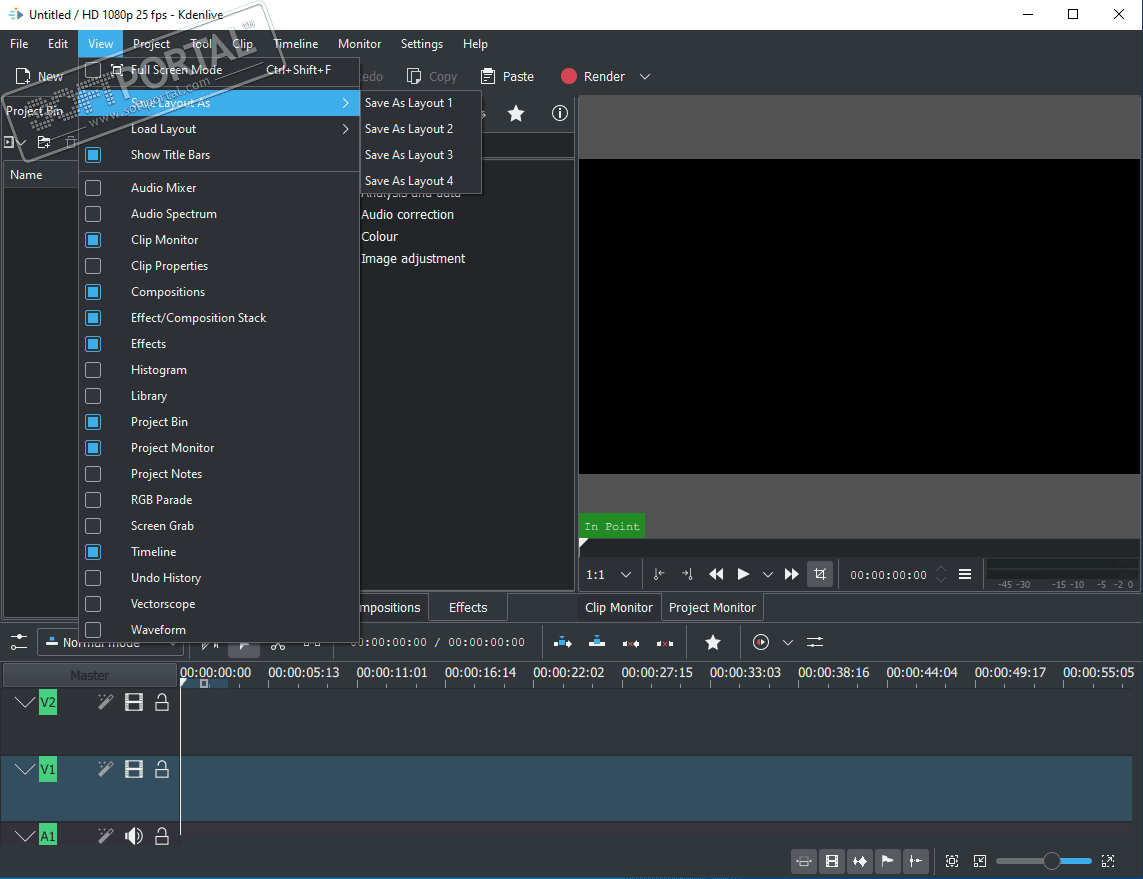
Task: Enable Full Screen Mode checkbox
Action: 93,70
